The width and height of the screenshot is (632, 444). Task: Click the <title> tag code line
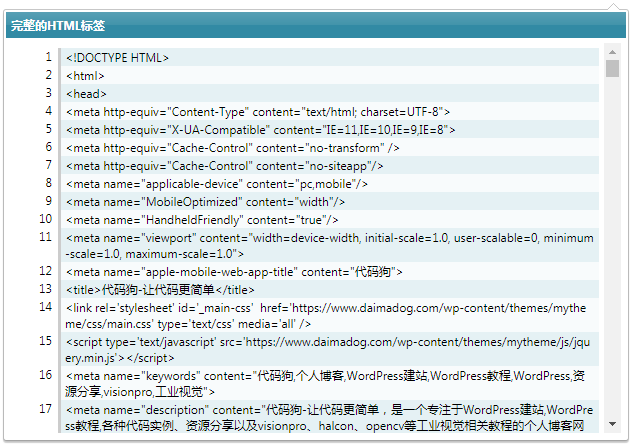tap(161, 290)
